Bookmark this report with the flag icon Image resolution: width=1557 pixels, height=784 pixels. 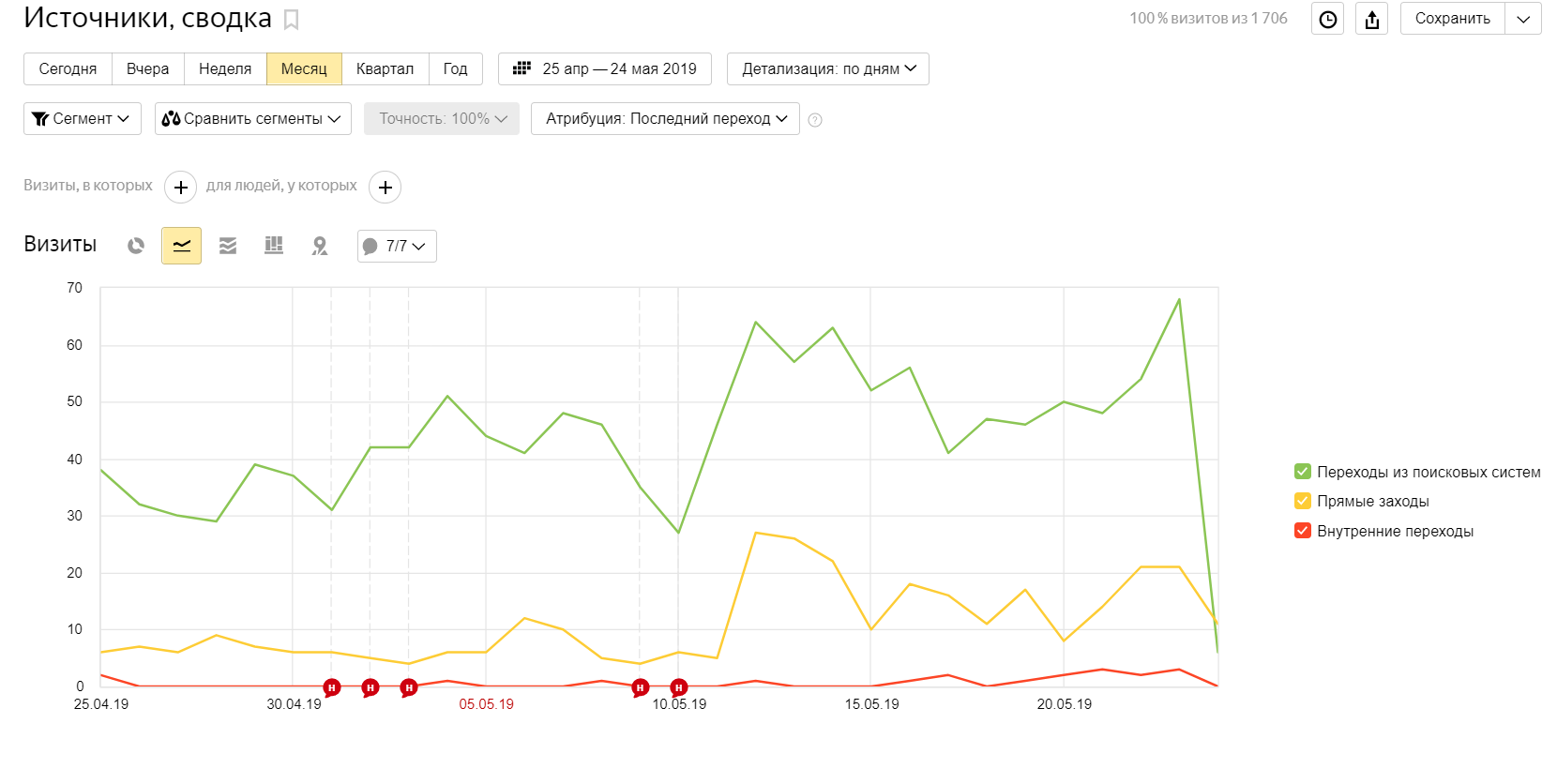point(292,20)
